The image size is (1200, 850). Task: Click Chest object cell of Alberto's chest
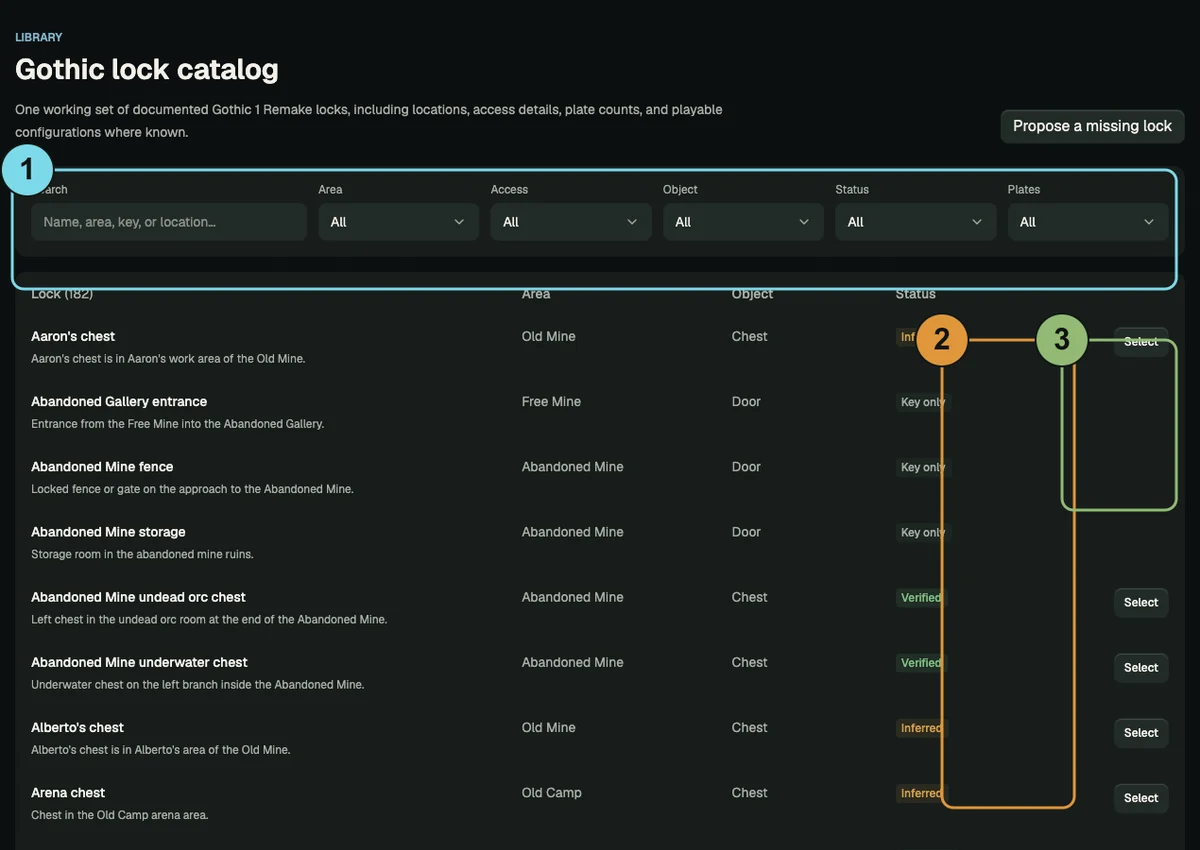(749, 728)
